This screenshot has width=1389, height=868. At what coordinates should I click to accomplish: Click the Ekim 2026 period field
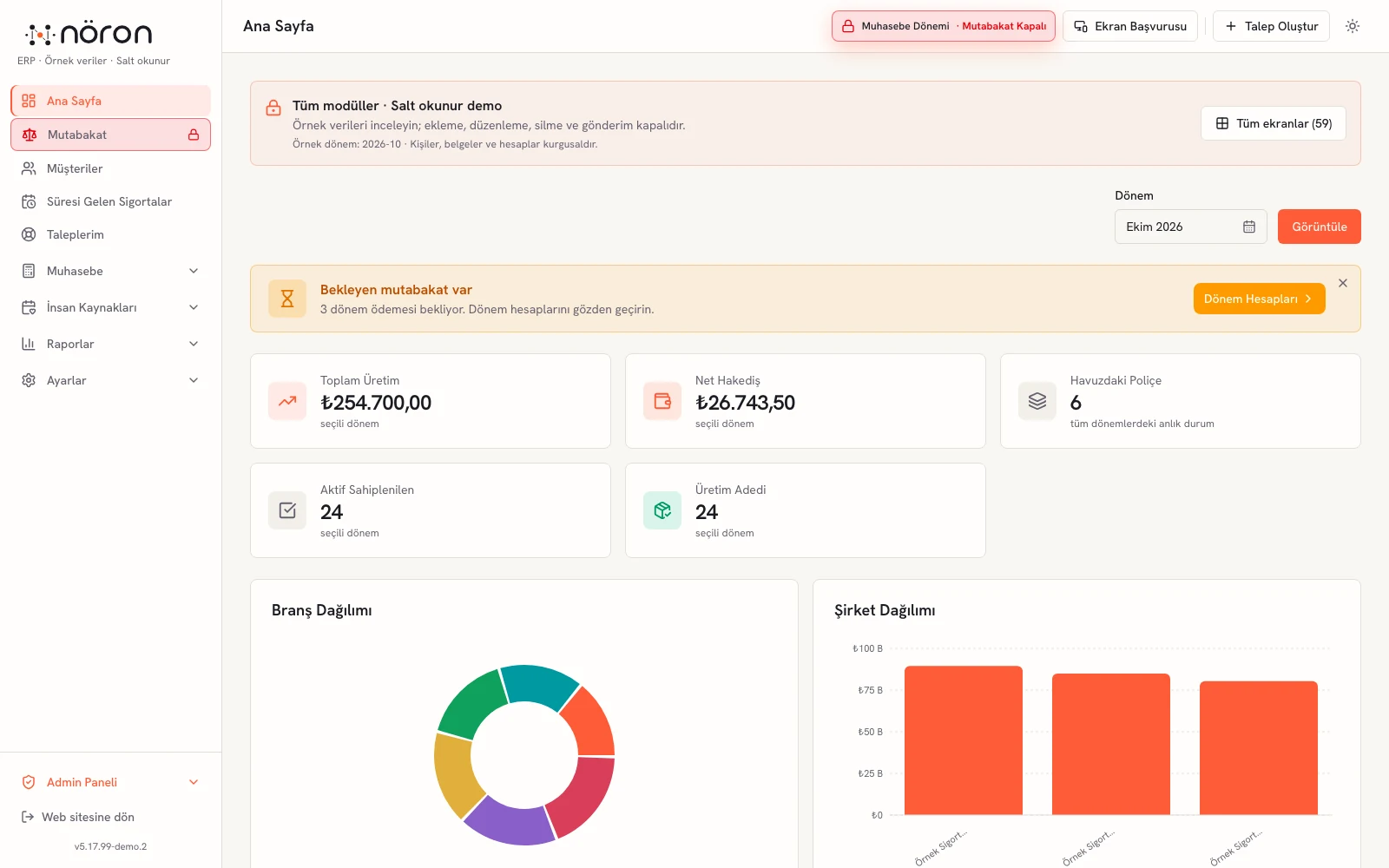[x=1190, y=227]
